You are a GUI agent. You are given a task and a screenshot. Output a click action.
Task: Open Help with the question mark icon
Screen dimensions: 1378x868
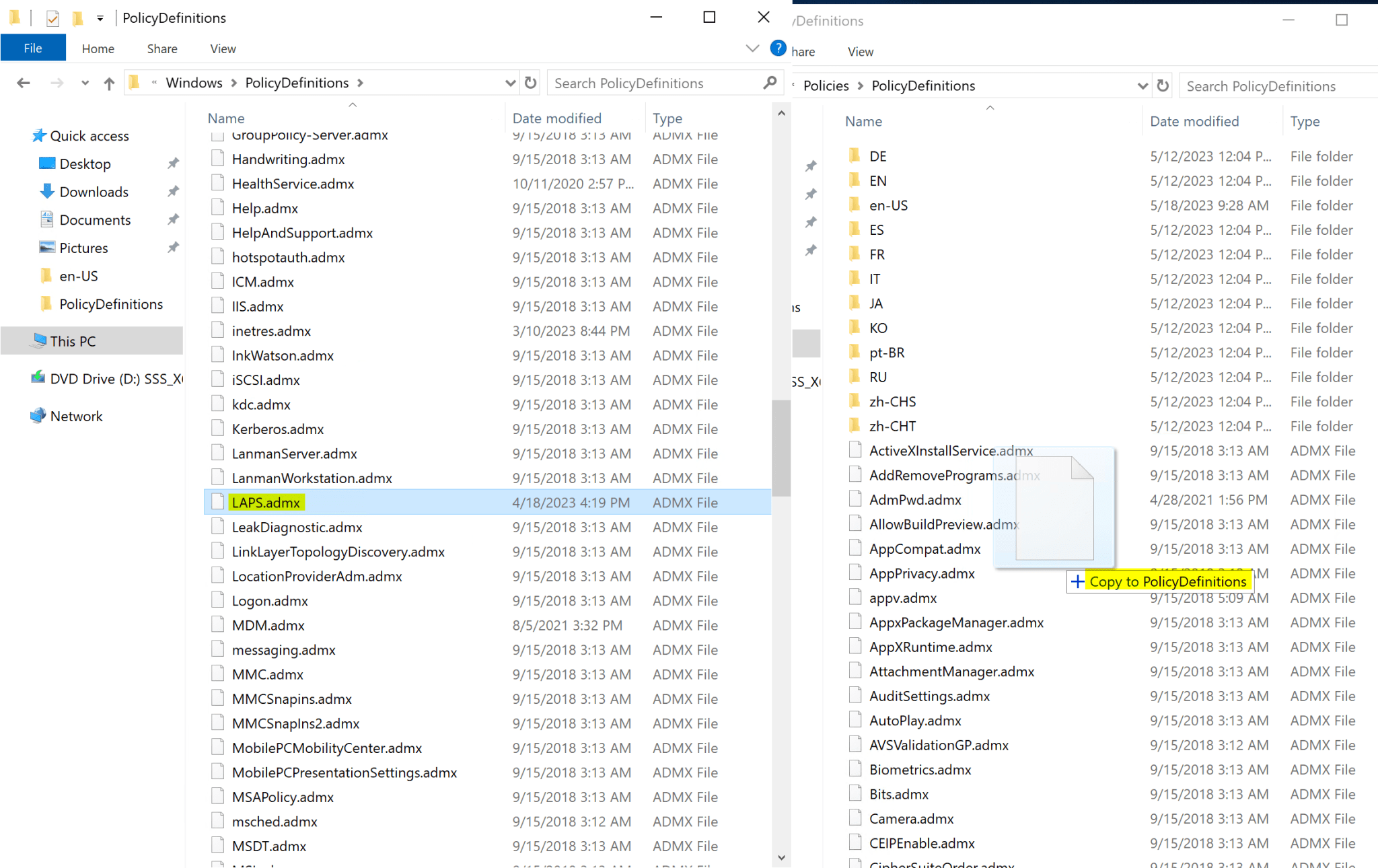(x=778, y=48)
